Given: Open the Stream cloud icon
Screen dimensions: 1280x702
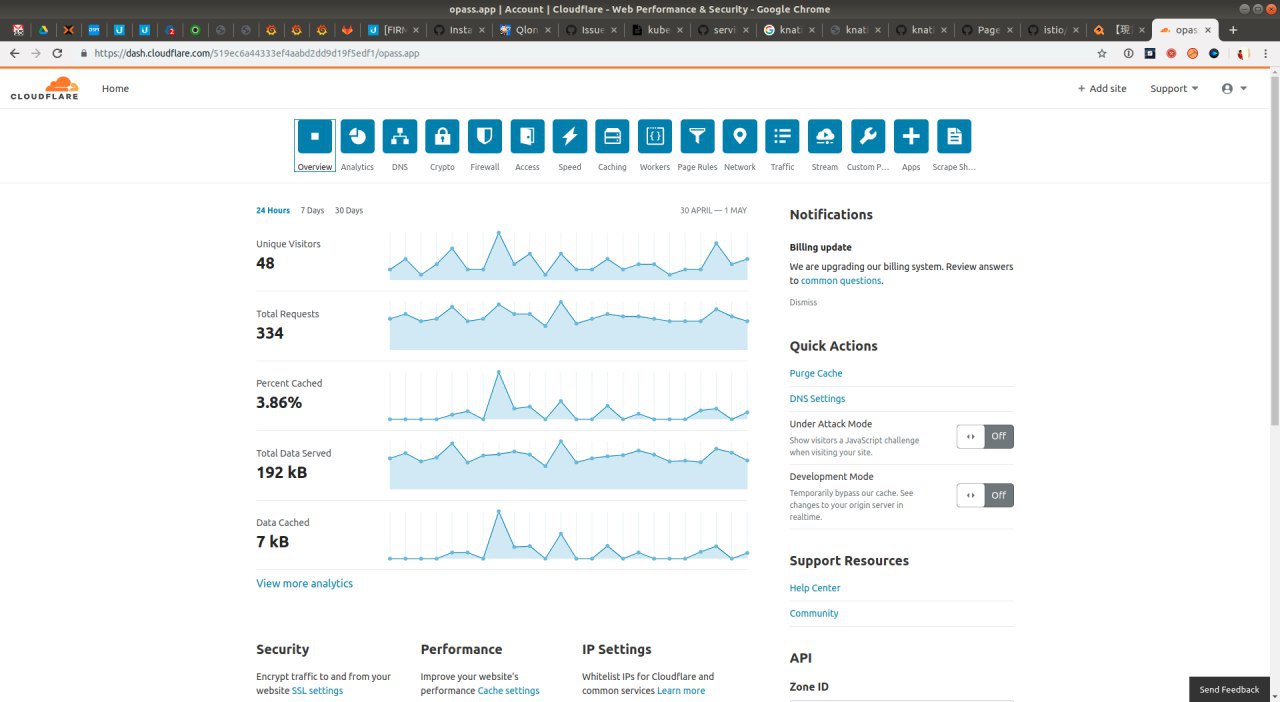Looking at the screenshot, I should click(825, 136).
